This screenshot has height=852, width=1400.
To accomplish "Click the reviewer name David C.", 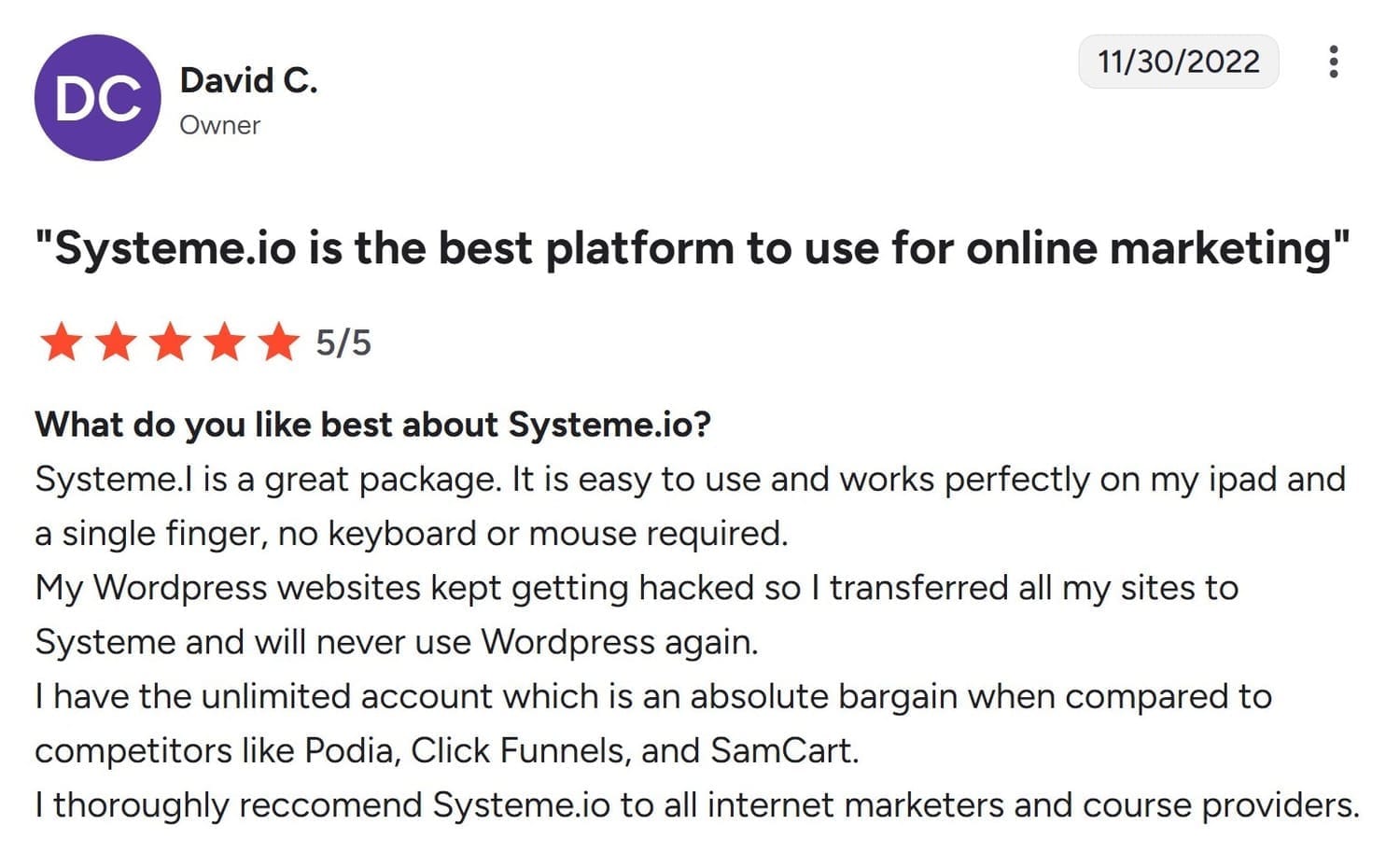I will 249,79.
